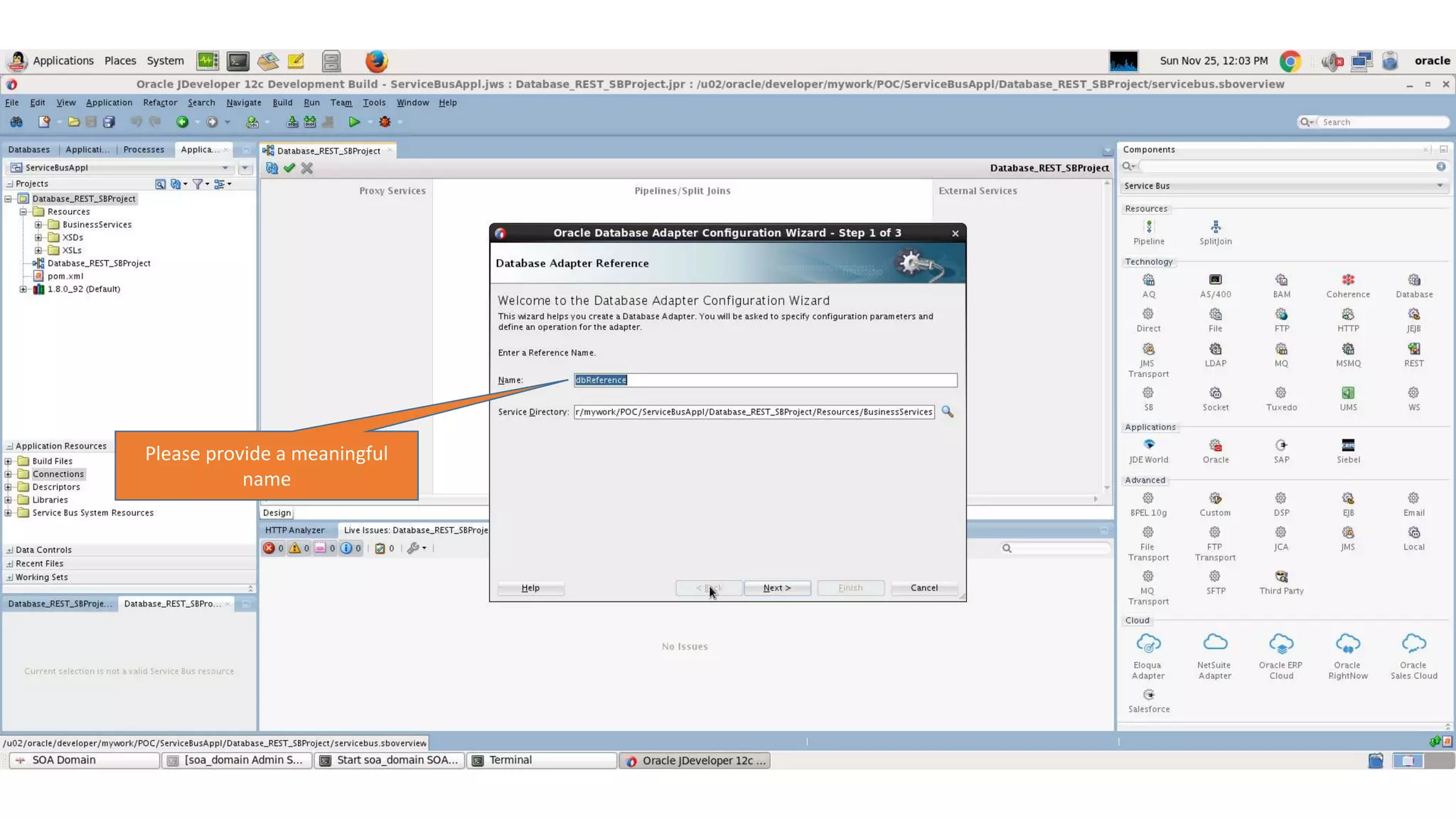
Task: Click the Pipeline resource icon
Action: [1148, 227]
